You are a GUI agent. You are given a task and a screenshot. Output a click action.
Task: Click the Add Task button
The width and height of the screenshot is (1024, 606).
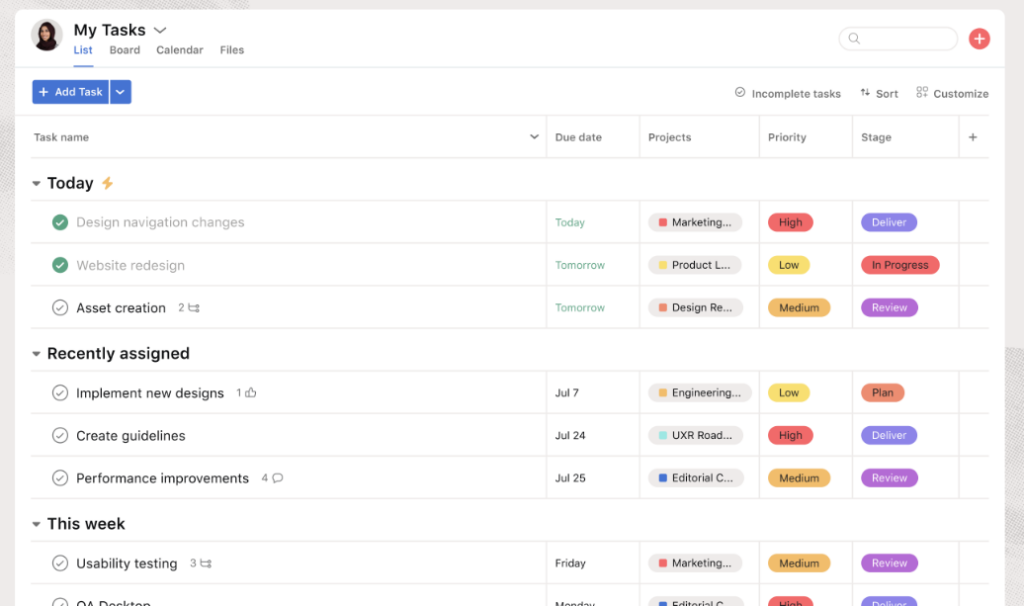[70, 91]
